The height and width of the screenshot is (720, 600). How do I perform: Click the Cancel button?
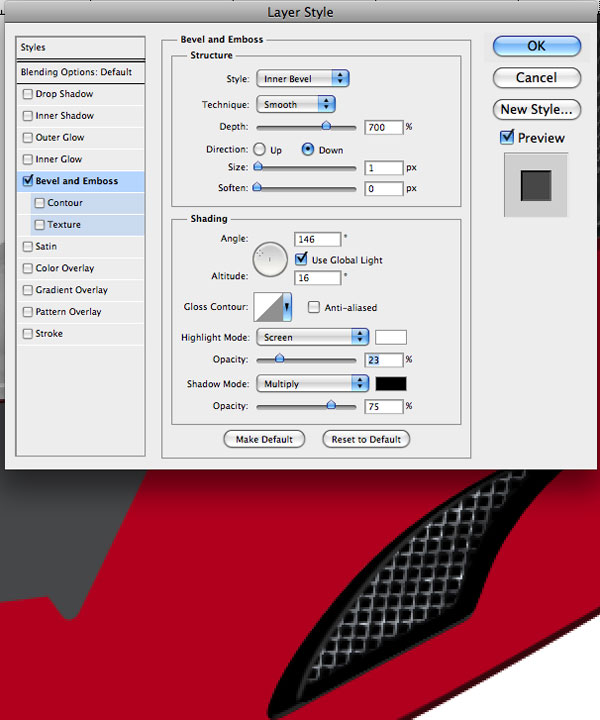pos(537,78)
